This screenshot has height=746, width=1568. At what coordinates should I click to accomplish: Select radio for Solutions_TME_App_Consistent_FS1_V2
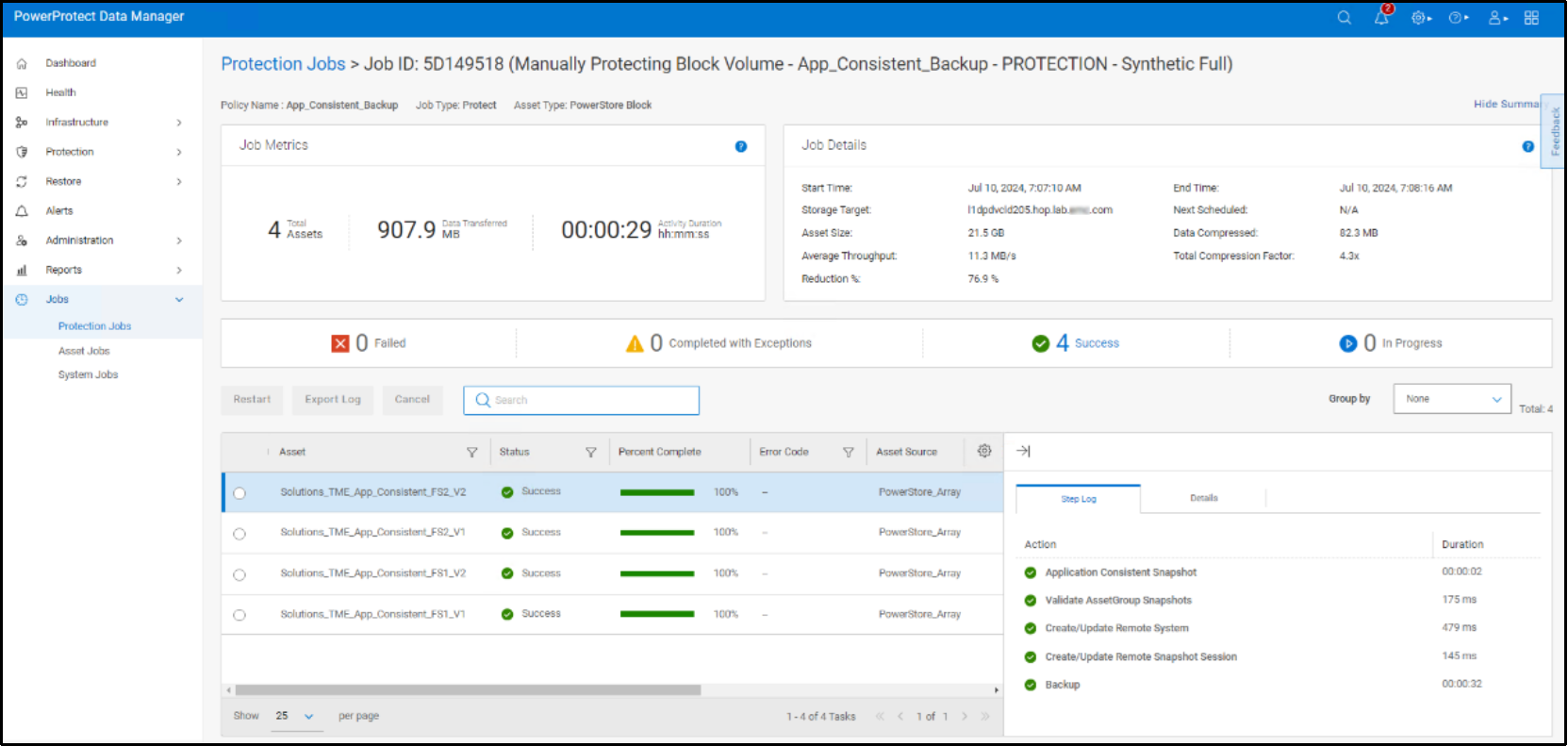(x=239, y=574)
